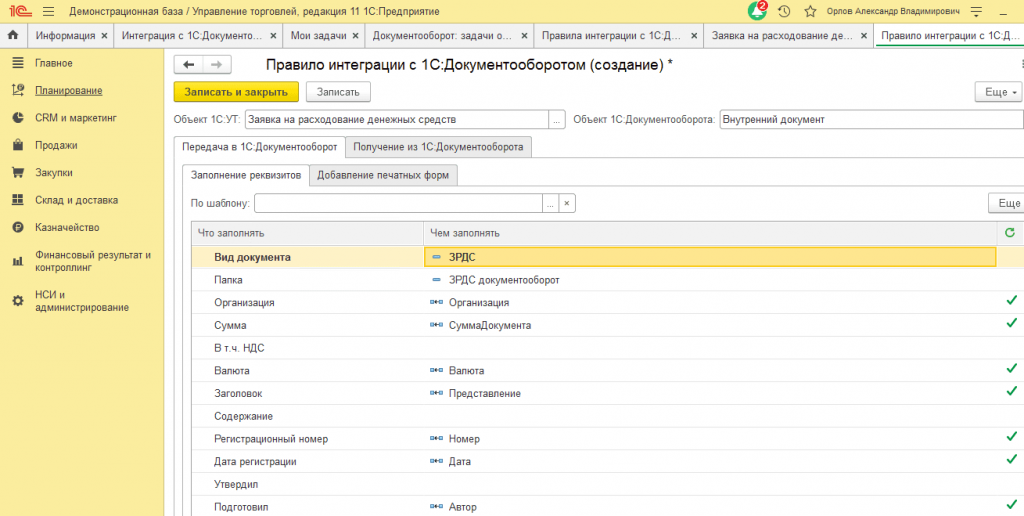Select Получение из 1С:Документооборота tab
The height and width of the screenshot is (516, 1024).
438,147
